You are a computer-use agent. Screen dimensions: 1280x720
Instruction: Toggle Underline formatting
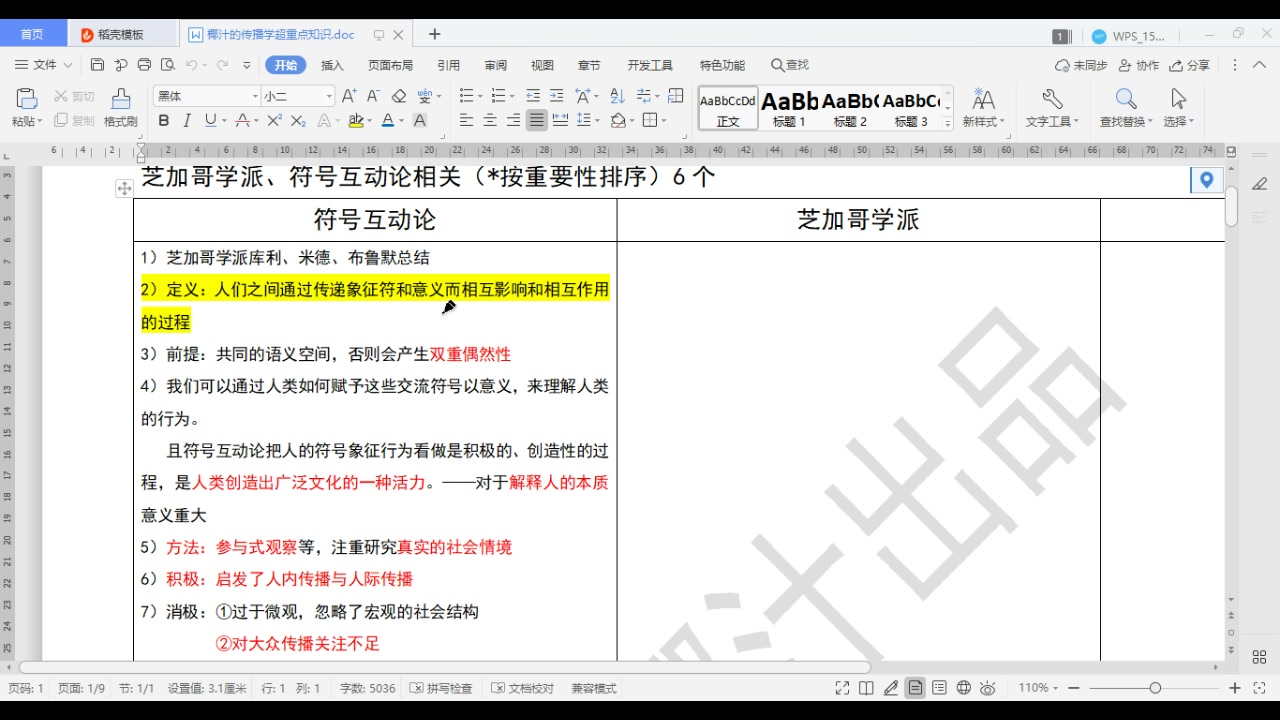point(210,121)
